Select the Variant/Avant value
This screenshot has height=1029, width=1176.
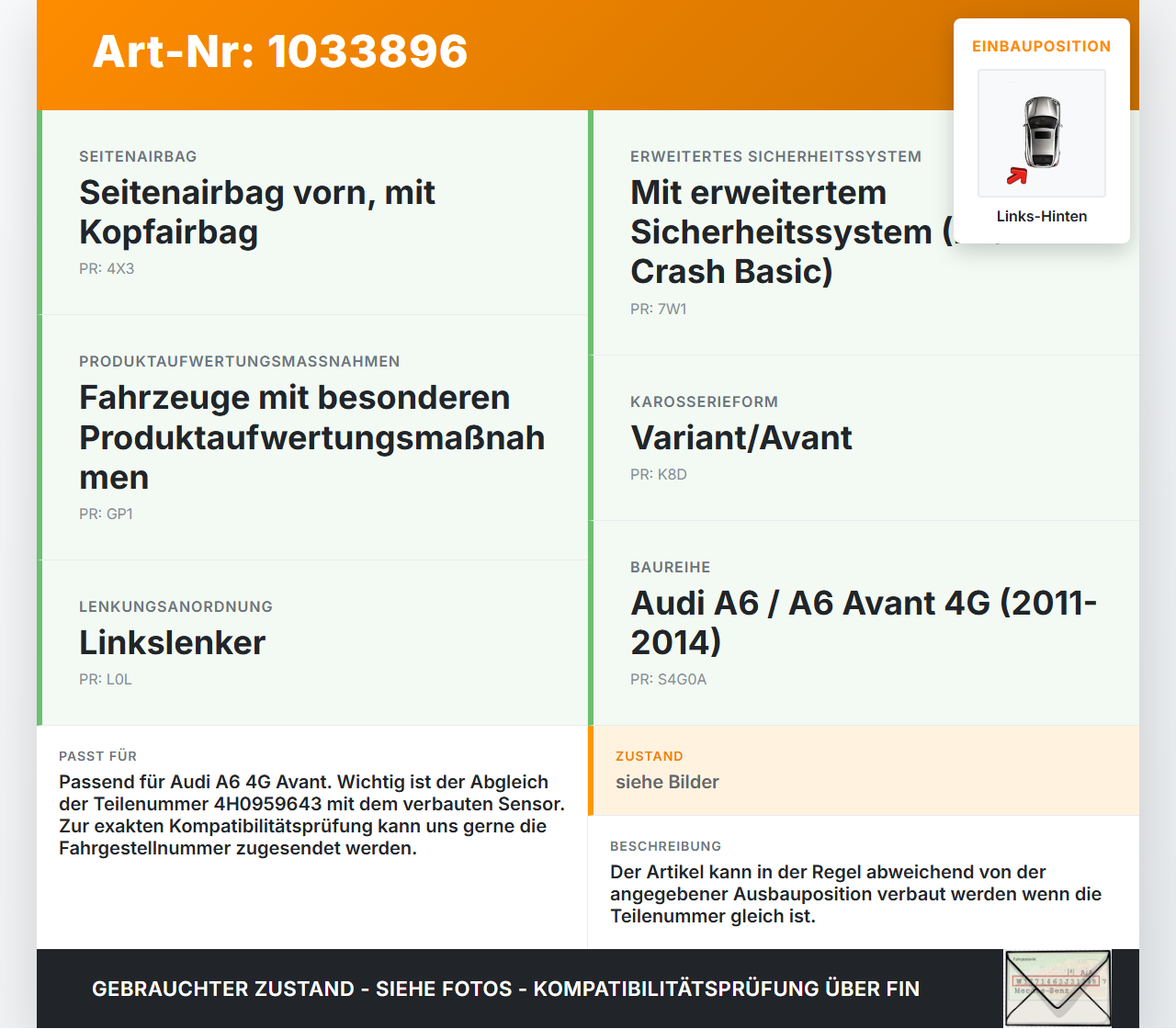pos(741,437)
